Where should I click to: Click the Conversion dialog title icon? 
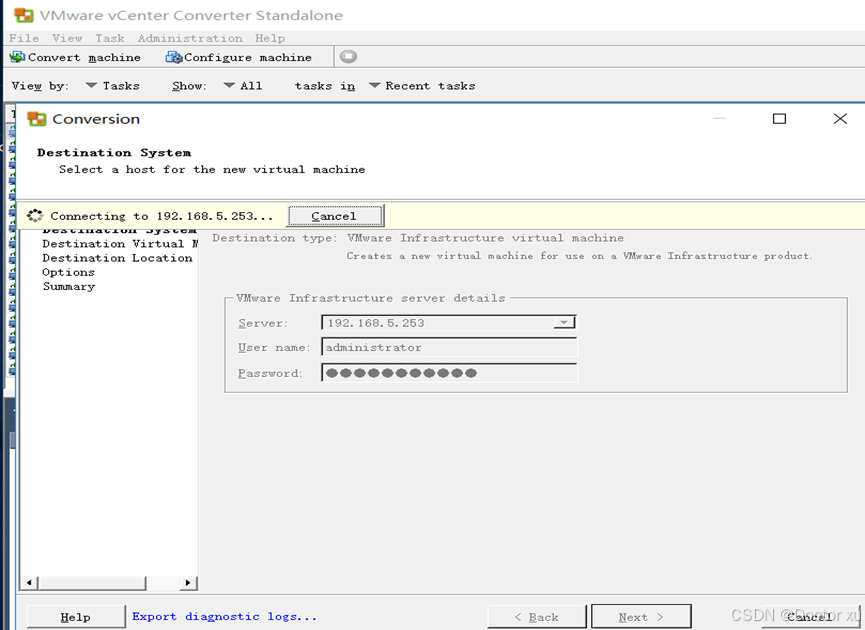tap(36, 119)
